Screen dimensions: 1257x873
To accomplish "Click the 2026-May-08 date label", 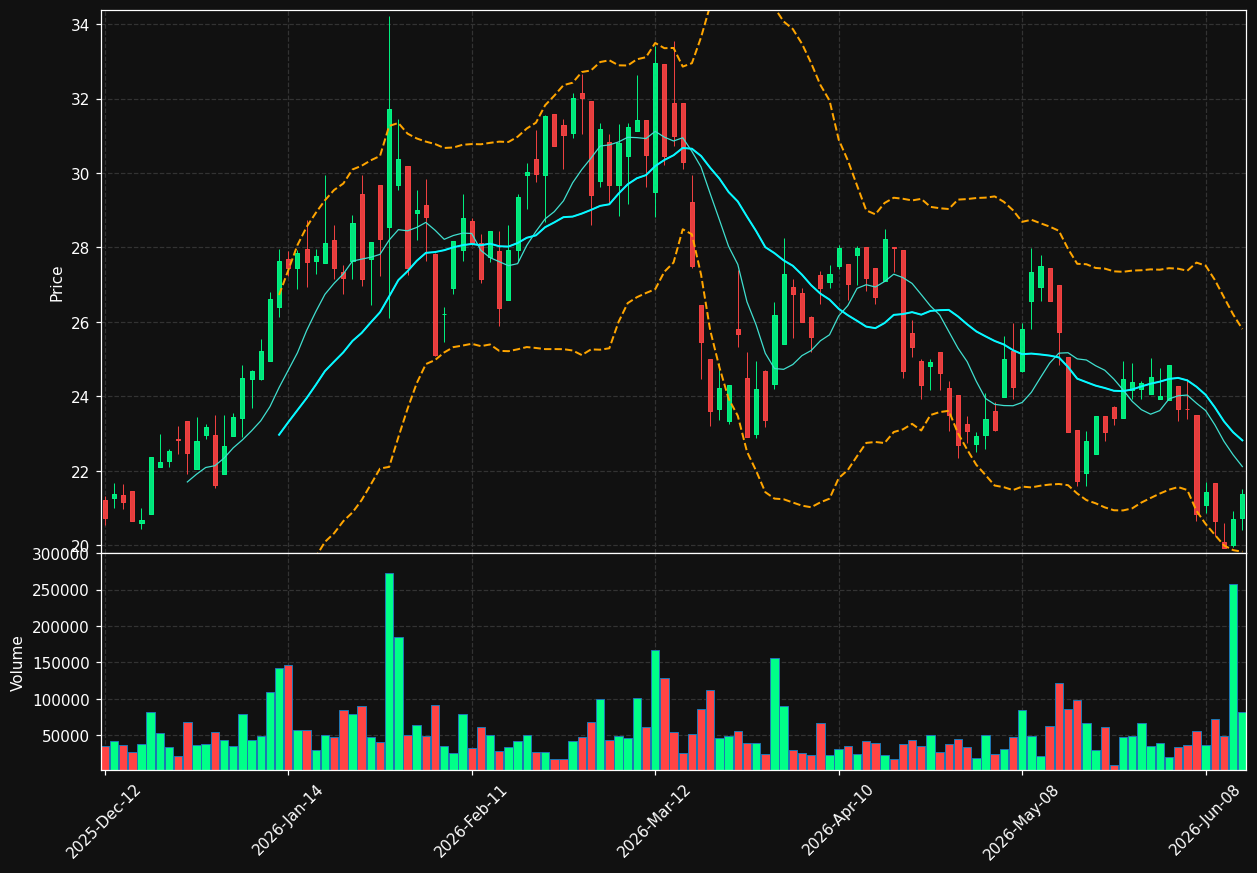I will (1020, 821).
